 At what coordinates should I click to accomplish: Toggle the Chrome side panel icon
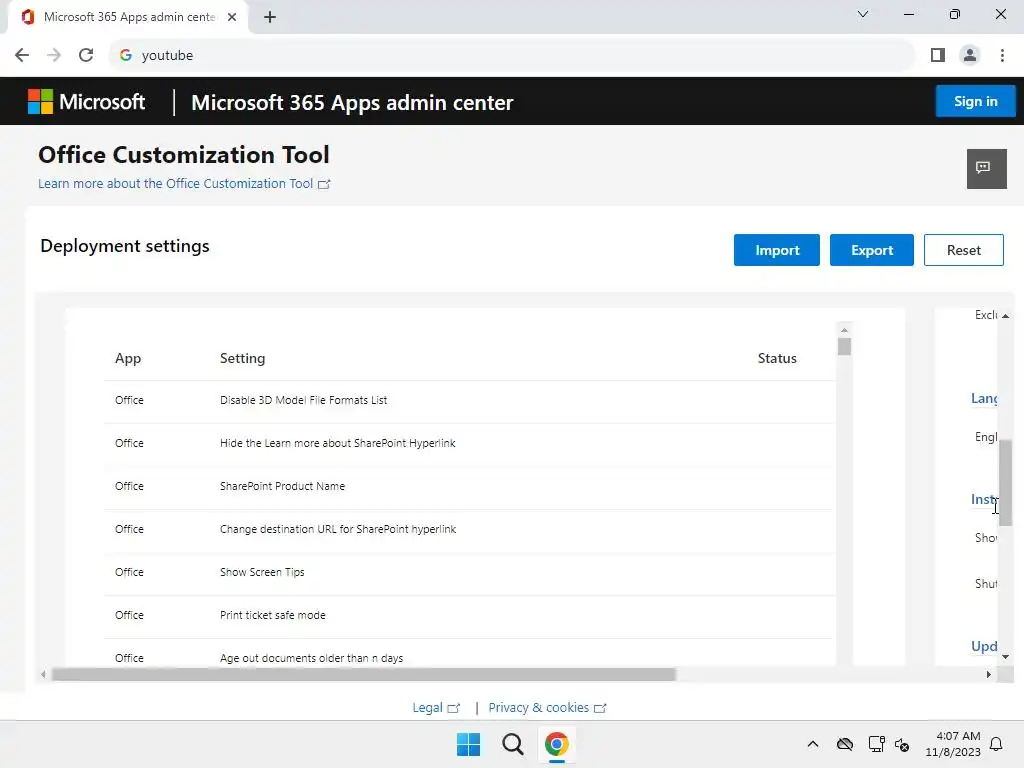click(x=937, y=55)
